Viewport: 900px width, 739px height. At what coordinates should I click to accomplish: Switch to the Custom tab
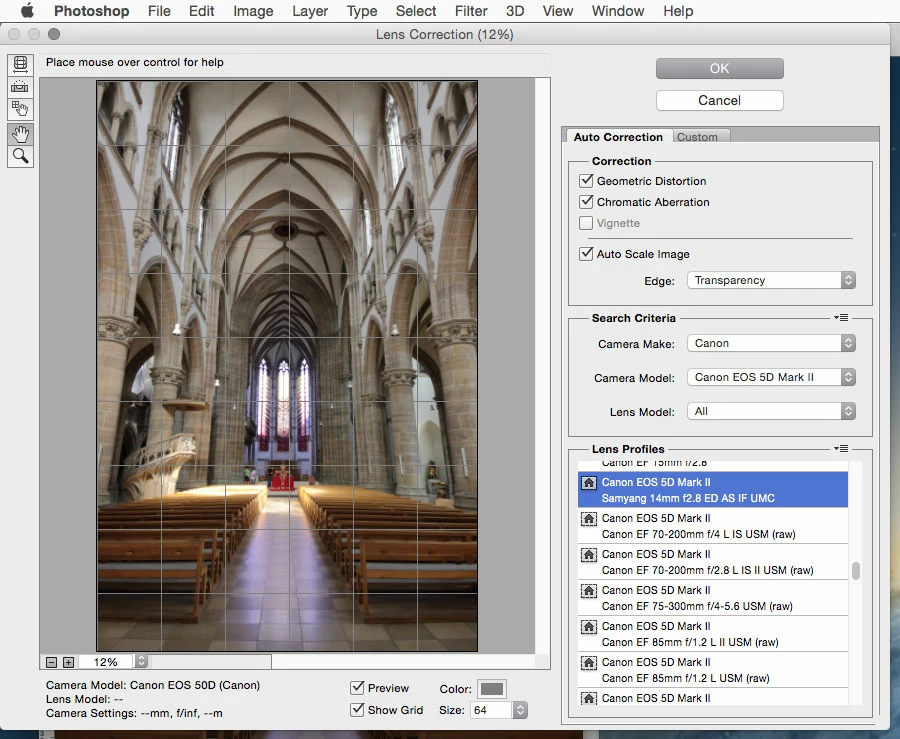pyautogui.click(x=697, y=137)
